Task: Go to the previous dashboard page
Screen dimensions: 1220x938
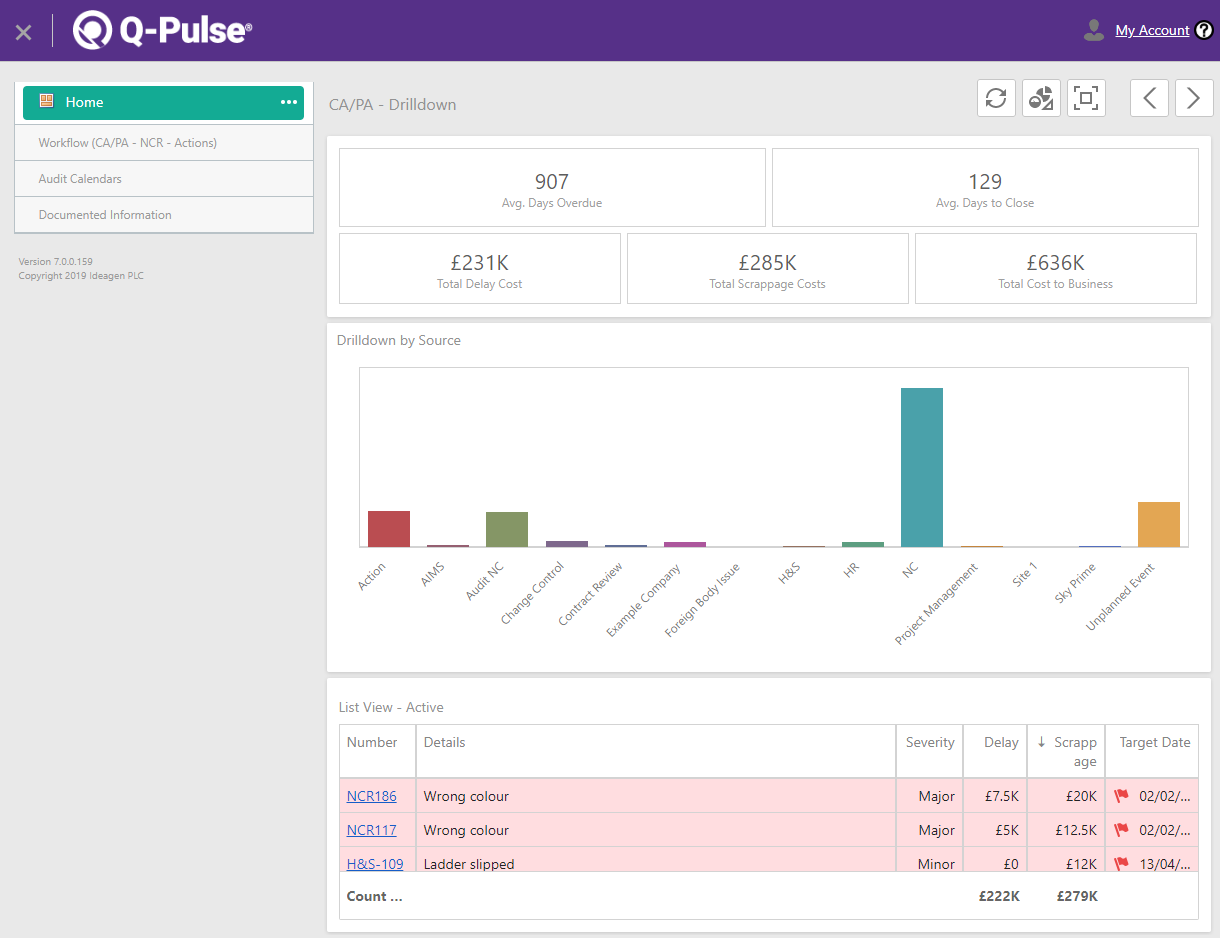Action: tap(1149, 97)
